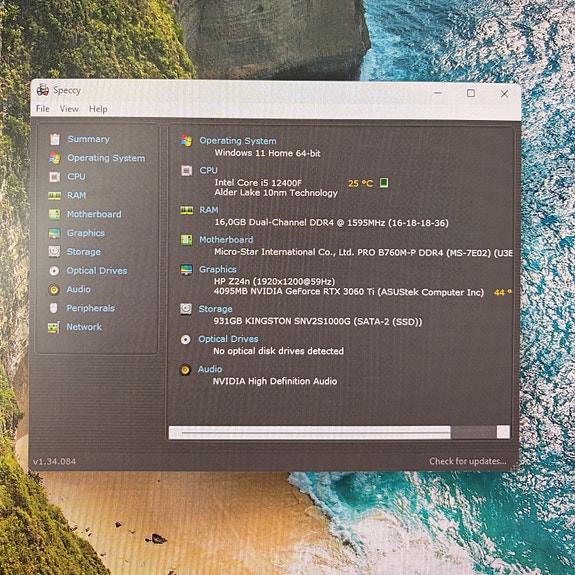
Task: Open the Help menu
Action: click(x=98, y=109)
